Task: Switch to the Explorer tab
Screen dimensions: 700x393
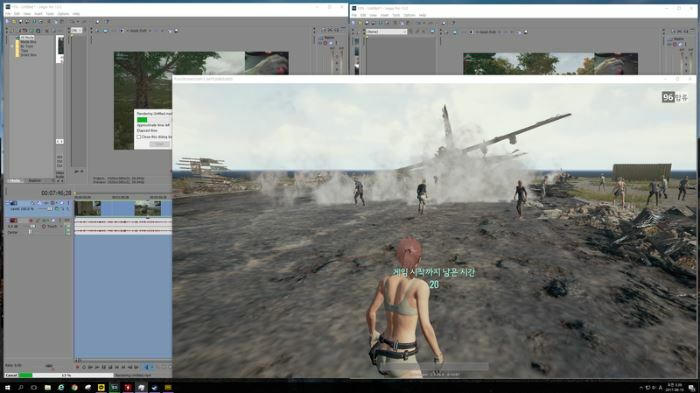Action: coord(35,180)
